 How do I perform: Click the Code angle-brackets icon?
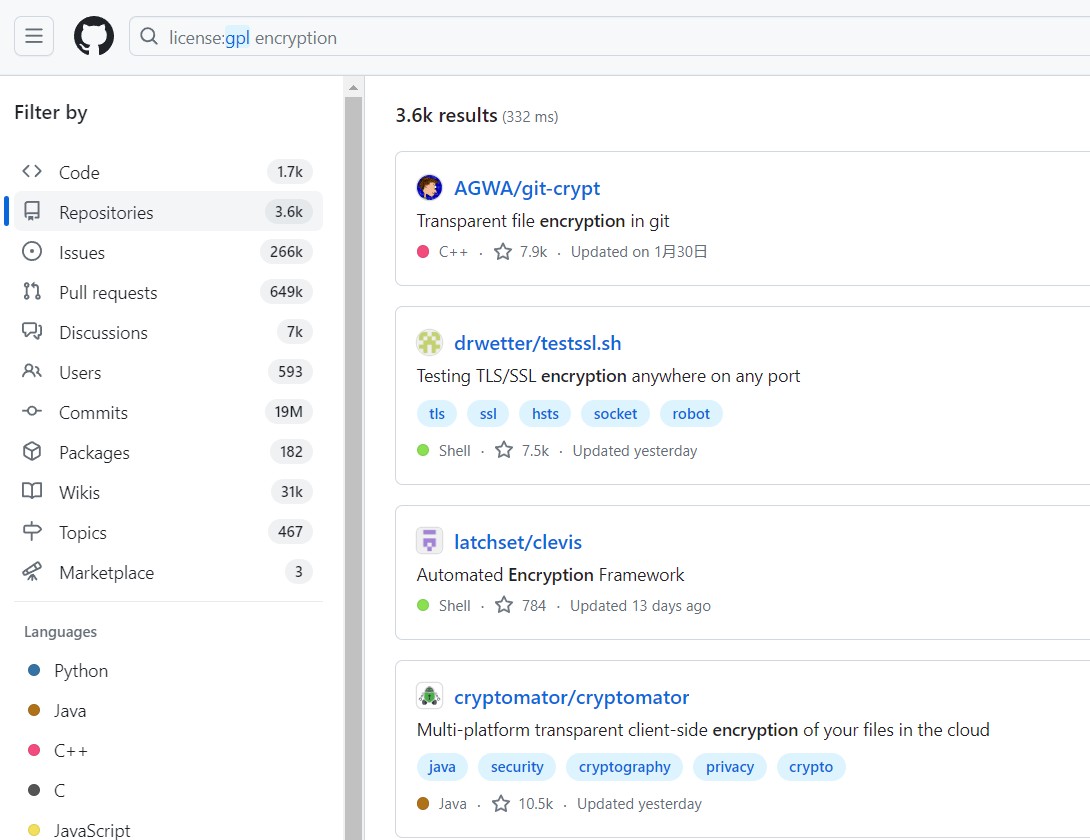click(x=32, y=171)
